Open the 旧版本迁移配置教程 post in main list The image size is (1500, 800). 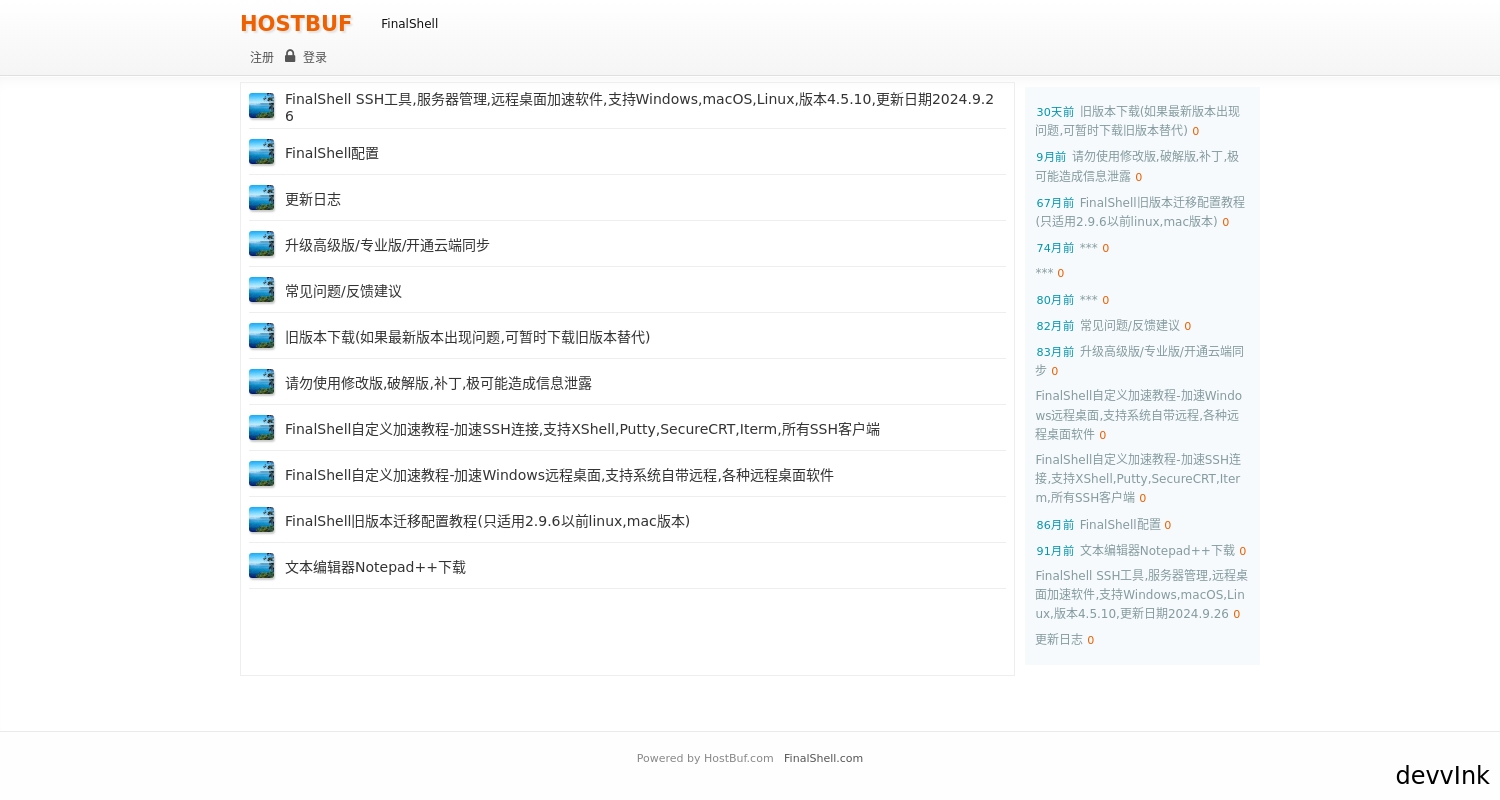pyautogui.click(x=487, y=521)
